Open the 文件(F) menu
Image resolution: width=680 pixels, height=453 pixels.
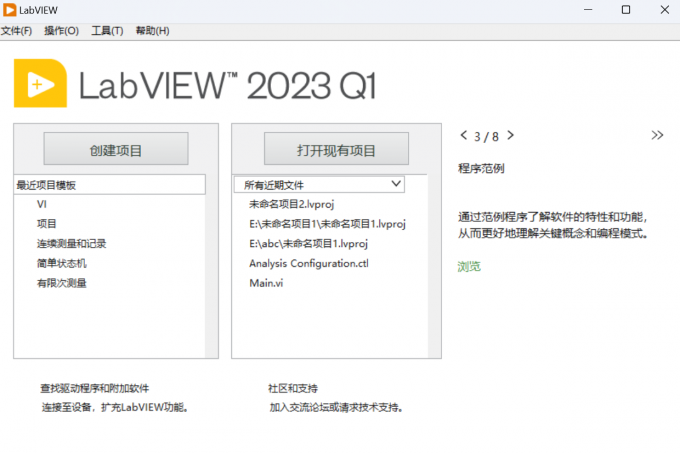pyautogui.click(x=16, y=31)
